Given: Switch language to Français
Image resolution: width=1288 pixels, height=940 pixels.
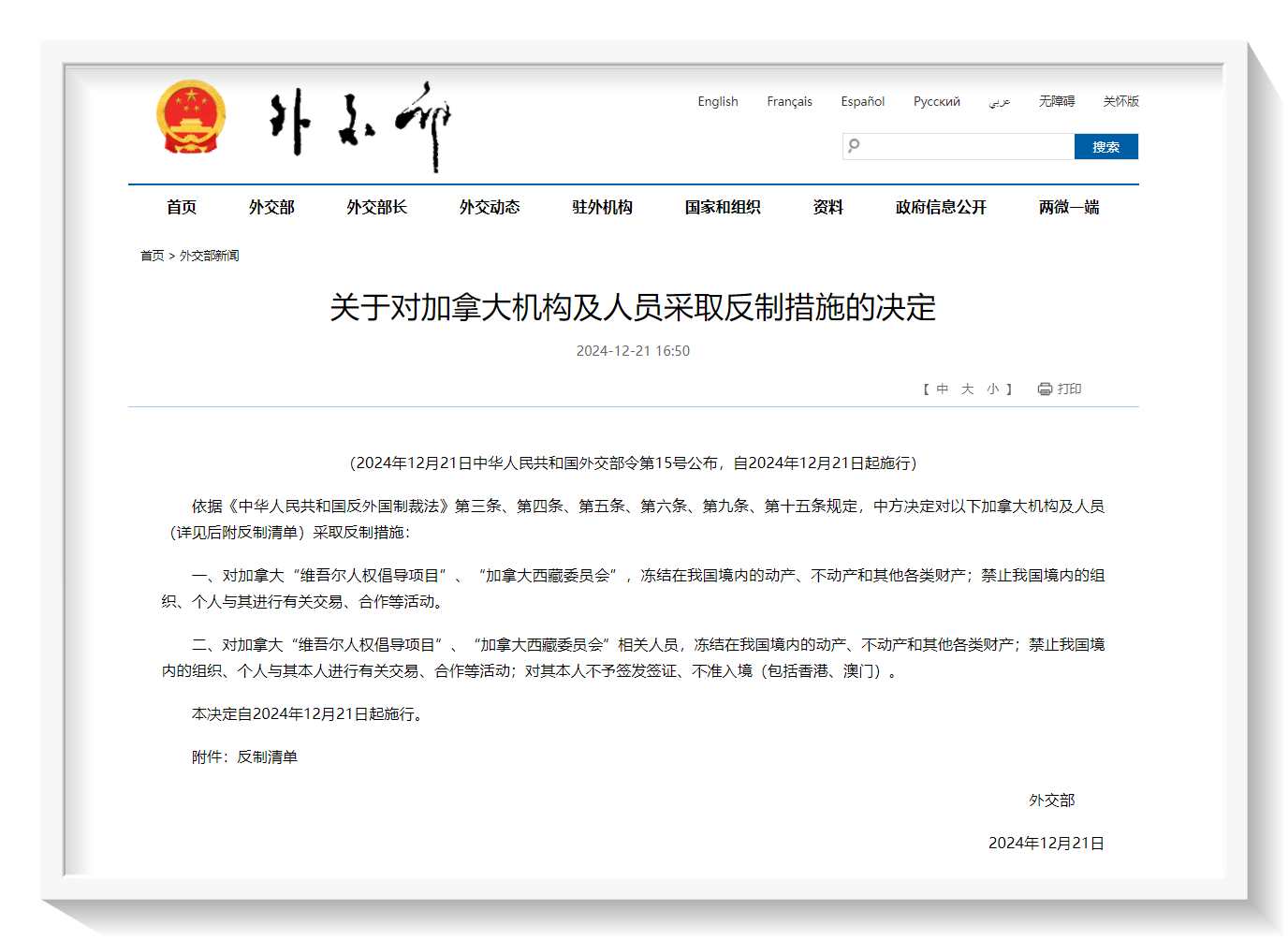Looking at the screenshot, I should pyautogui.click(x=789, y=102).
